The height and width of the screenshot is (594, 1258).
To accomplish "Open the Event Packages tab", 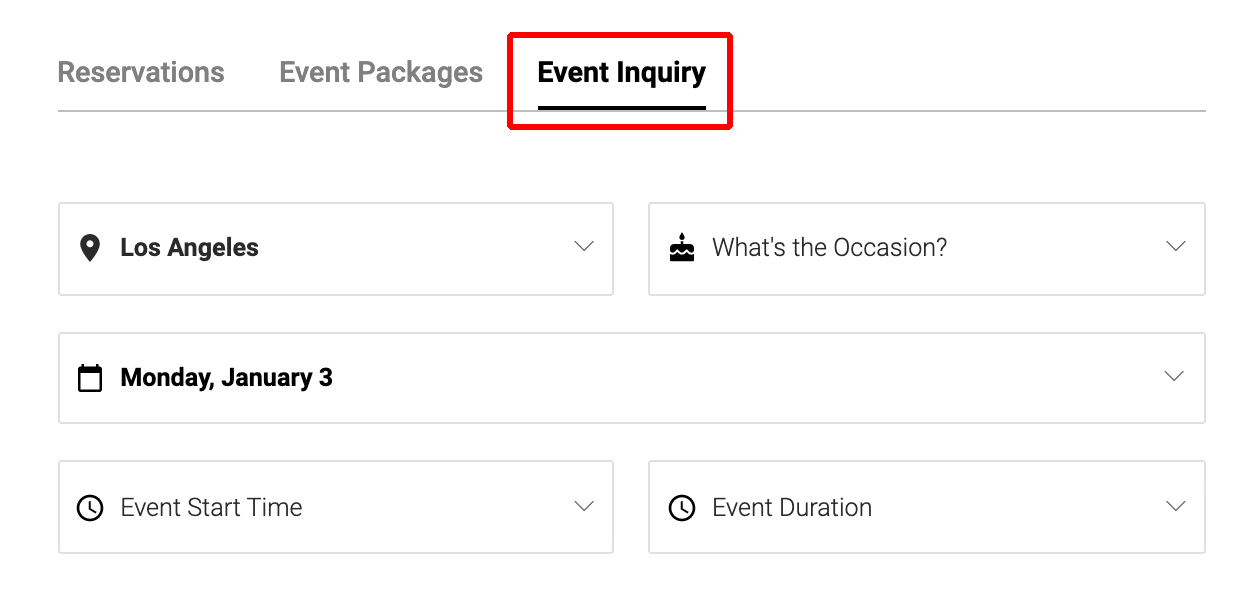I will [381, 73].
